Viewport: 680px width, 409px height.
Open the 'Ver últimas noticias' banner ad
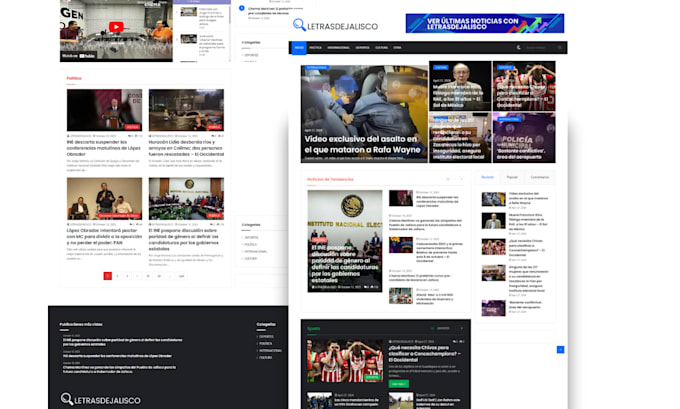[x=484, y=23]
